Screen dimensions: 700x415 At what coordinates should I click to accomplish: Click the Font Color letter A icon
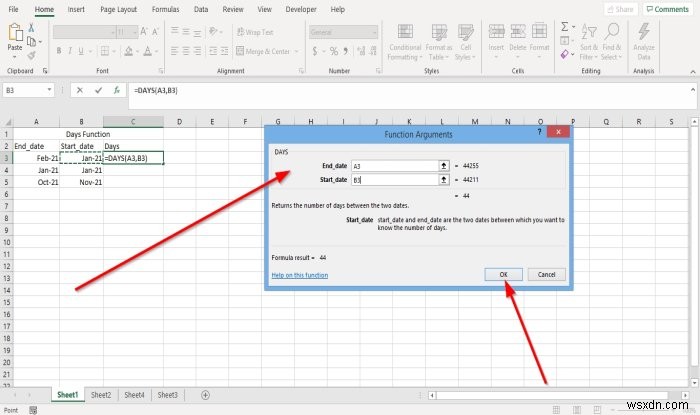coord(148,51)
